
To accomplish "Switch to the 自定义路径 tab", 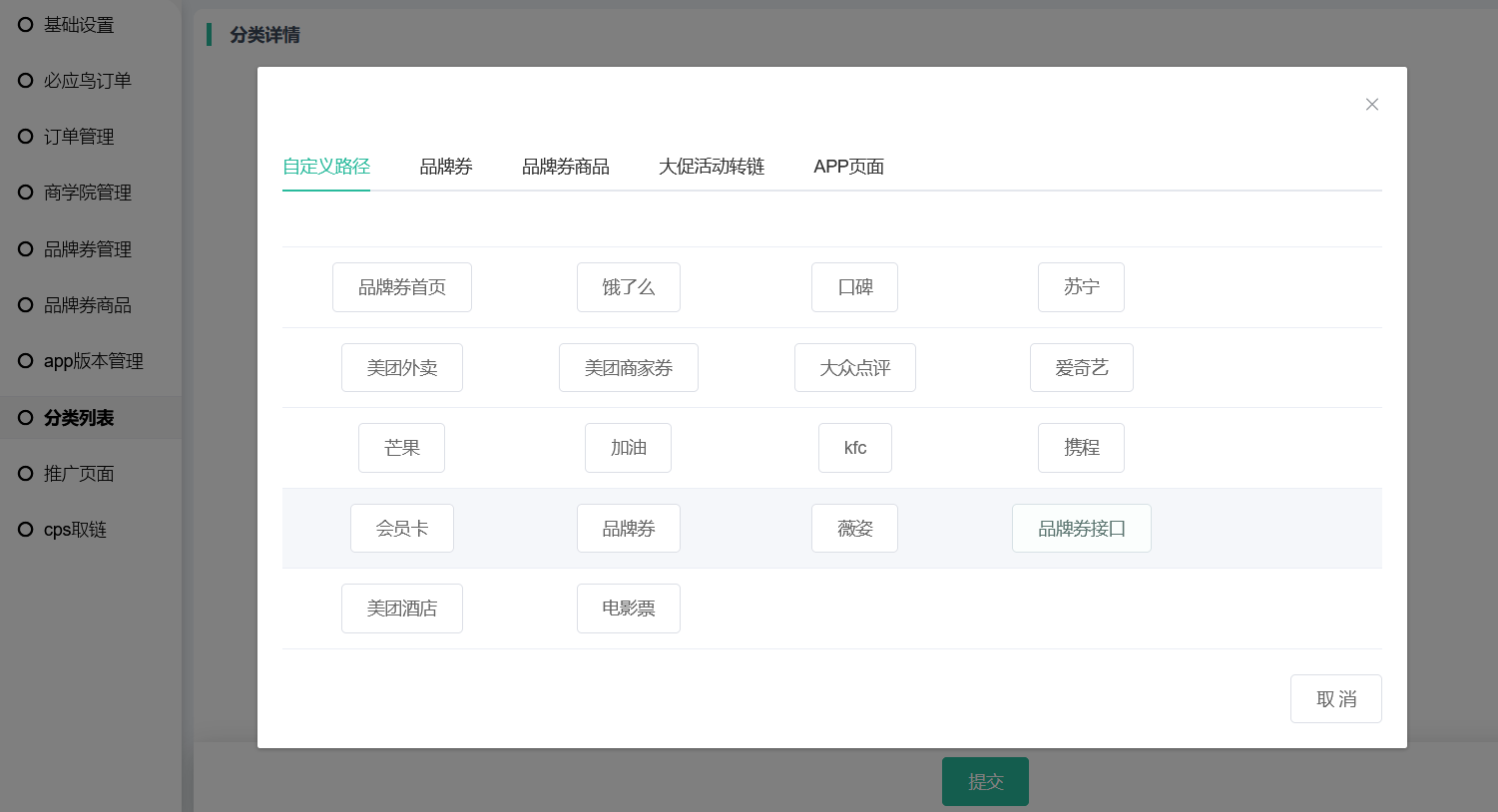I will [x=326, y=167].
